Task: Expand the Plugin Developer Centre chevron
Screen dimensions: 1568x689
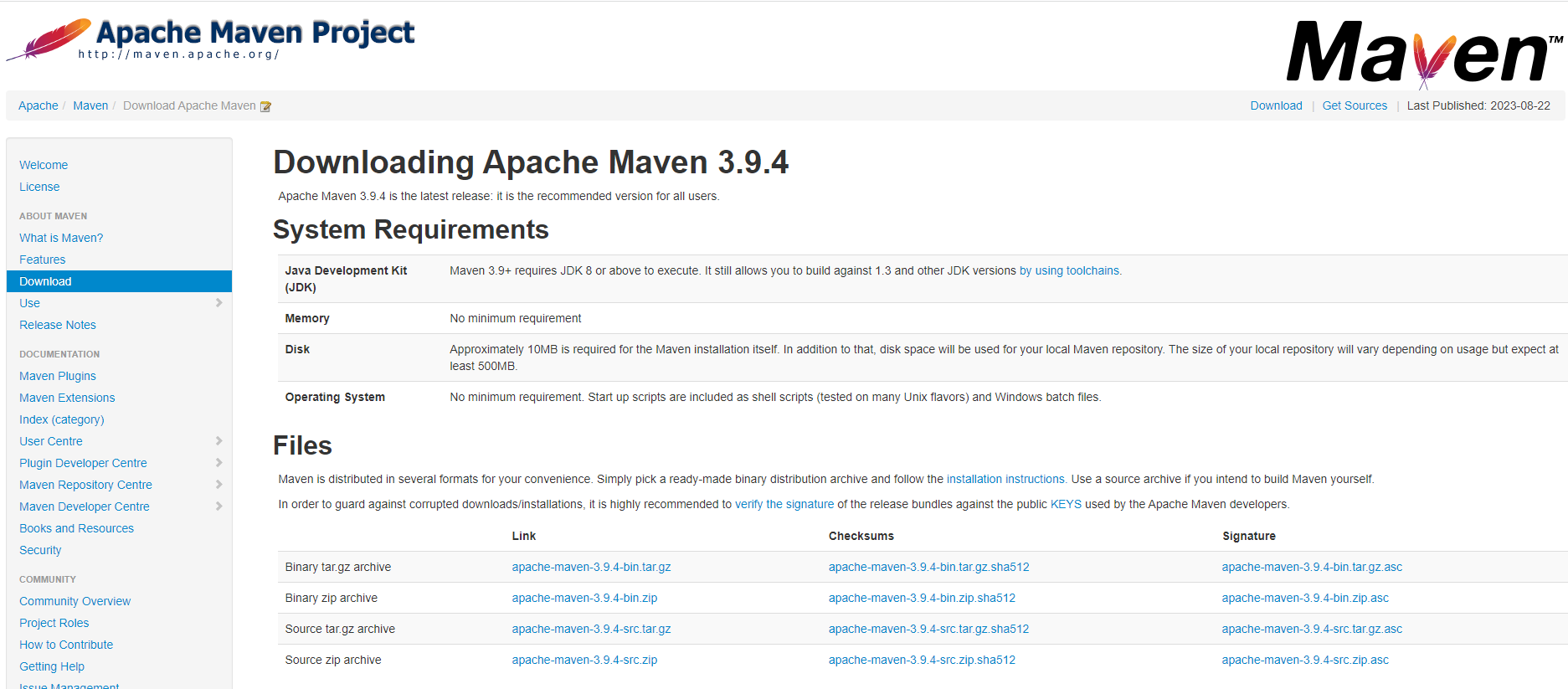Action: coord(219,463)
